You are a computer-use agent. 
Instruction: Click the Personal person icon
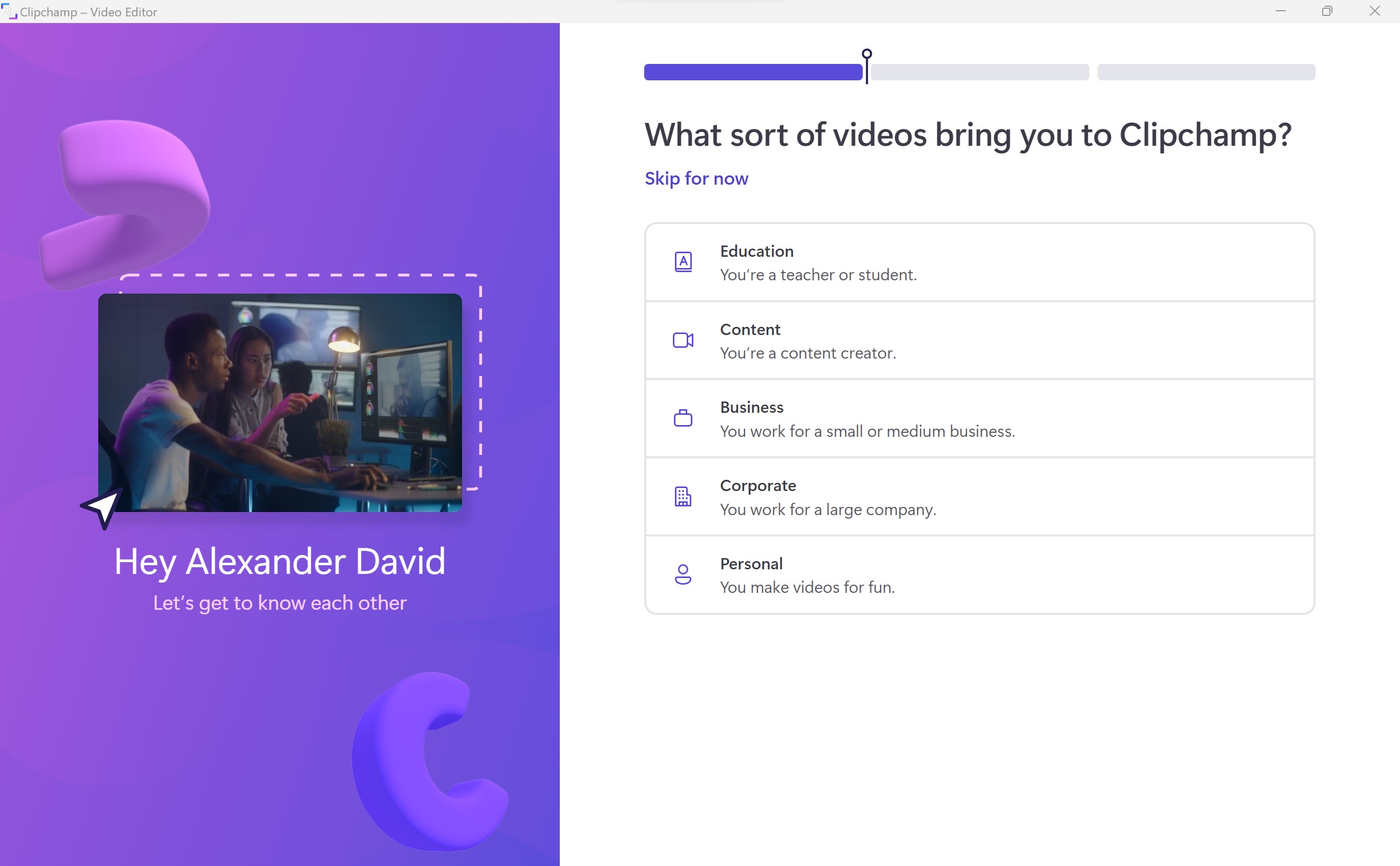pyautogui.click(x=683, y=574)
